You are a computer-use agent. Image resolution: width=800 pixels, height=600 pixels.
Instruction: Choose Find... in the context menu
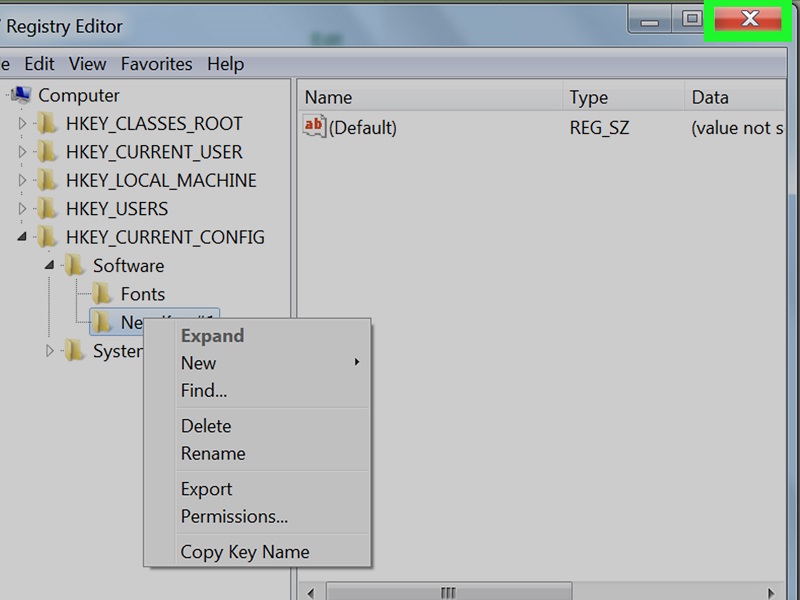pyautogui.click(x=258, y=391)
